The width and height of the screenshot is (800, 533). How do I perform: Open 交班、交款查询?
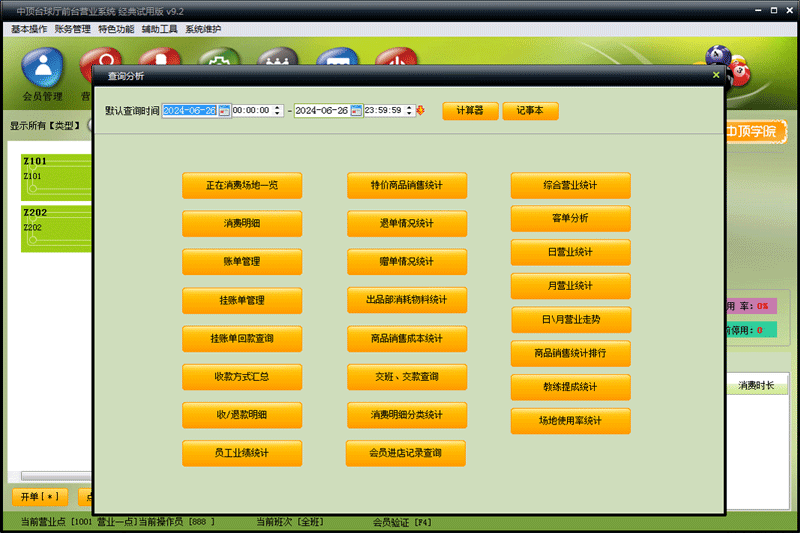tap(407, 377)
